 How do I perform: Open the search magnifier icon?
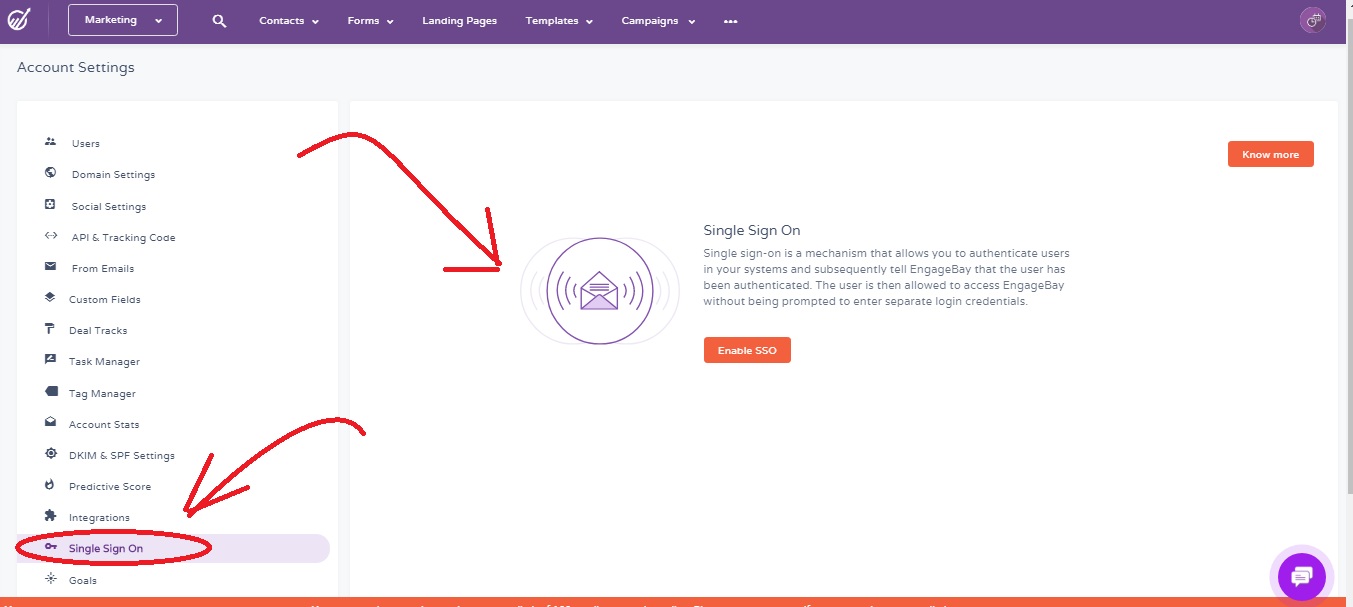click(x=220, y=21)
